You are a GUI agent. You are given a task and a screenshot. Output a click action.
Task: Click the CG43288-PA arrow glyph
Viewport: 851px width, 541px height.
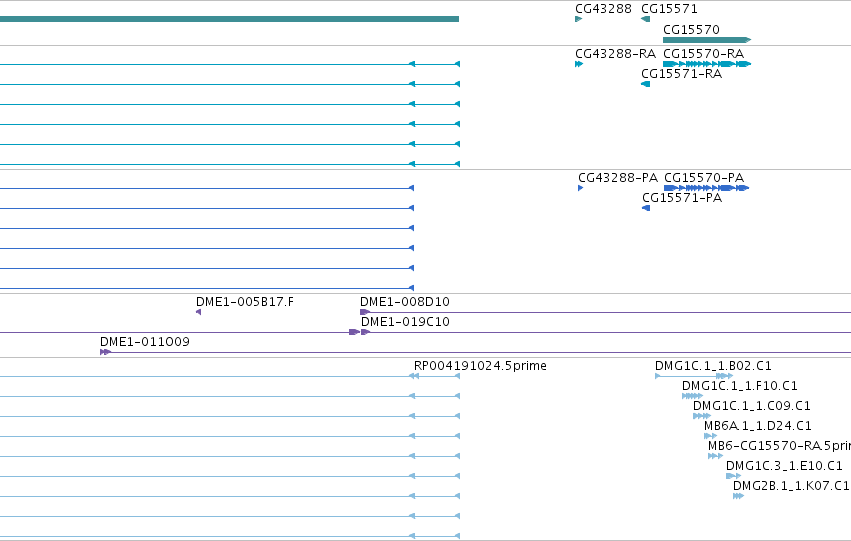(581, 188)
